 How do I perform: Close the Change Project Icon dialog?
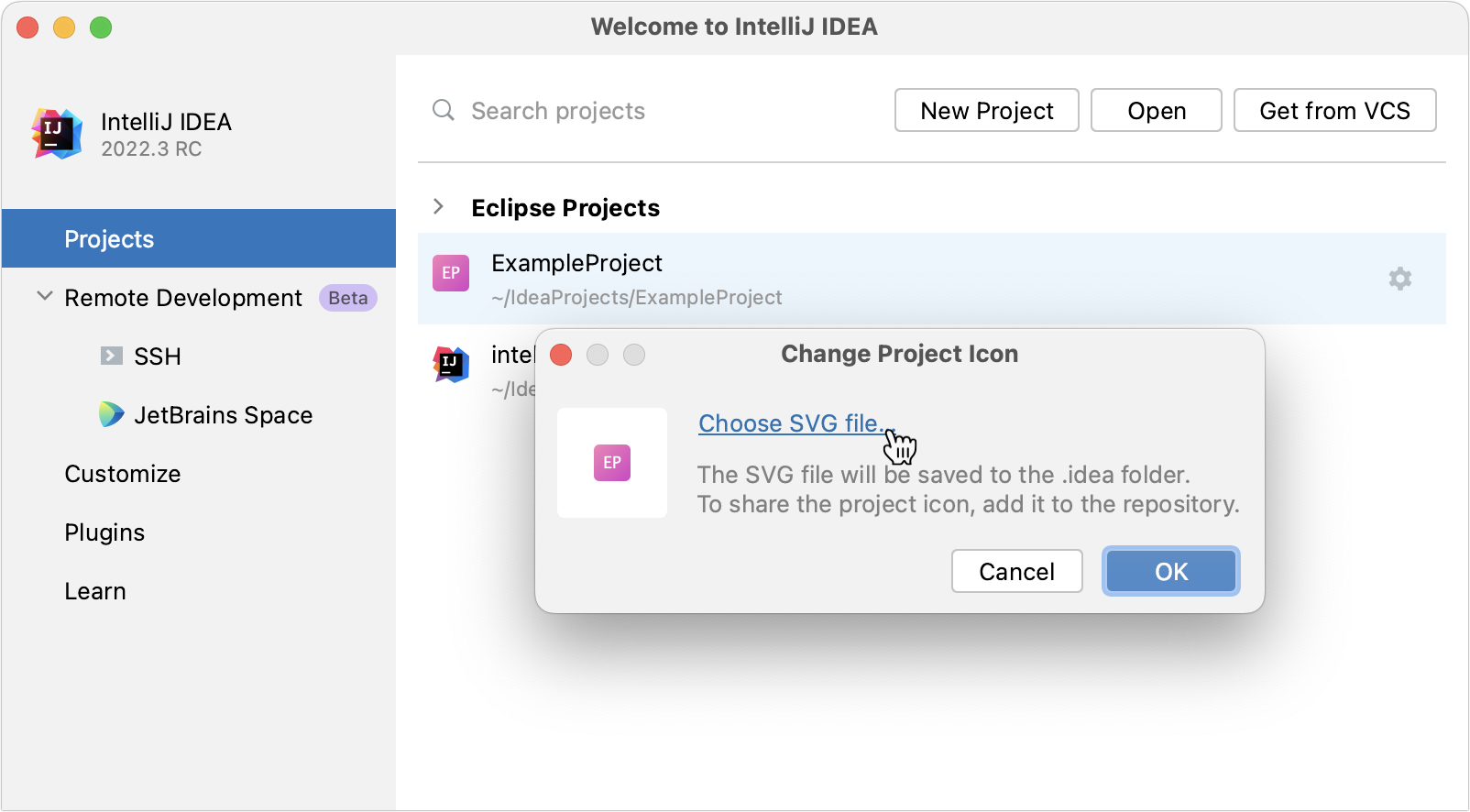click(561, 355)
